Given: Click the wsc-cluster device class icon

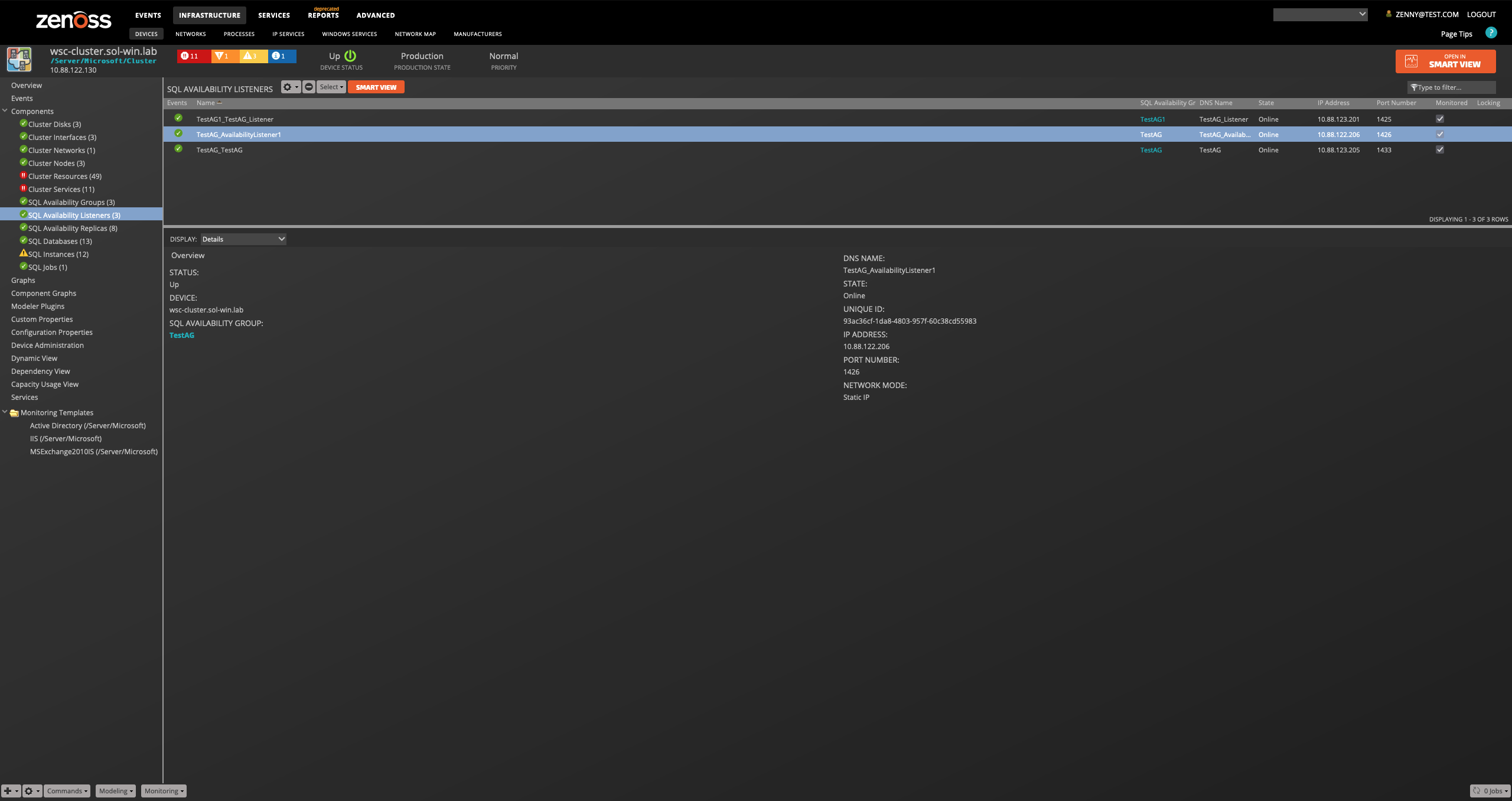Looking at the screenshot, I should coord(19,60).
